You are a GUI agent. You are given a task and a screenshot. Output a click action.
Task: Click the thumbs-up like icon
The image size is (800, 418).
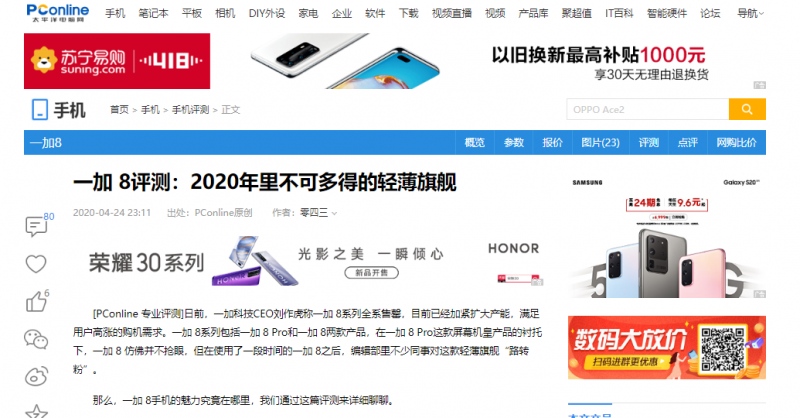pos(36,302)
